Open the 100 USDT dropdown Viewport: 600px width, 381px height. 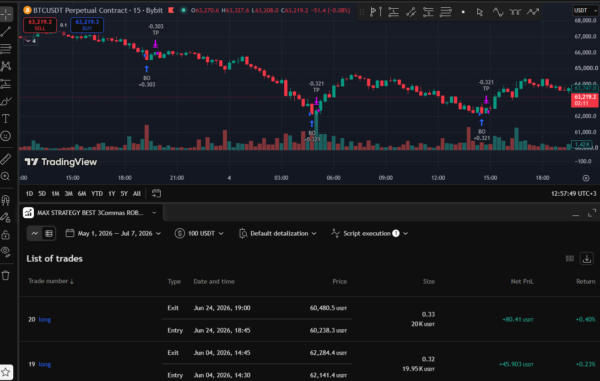pos(199,233)
